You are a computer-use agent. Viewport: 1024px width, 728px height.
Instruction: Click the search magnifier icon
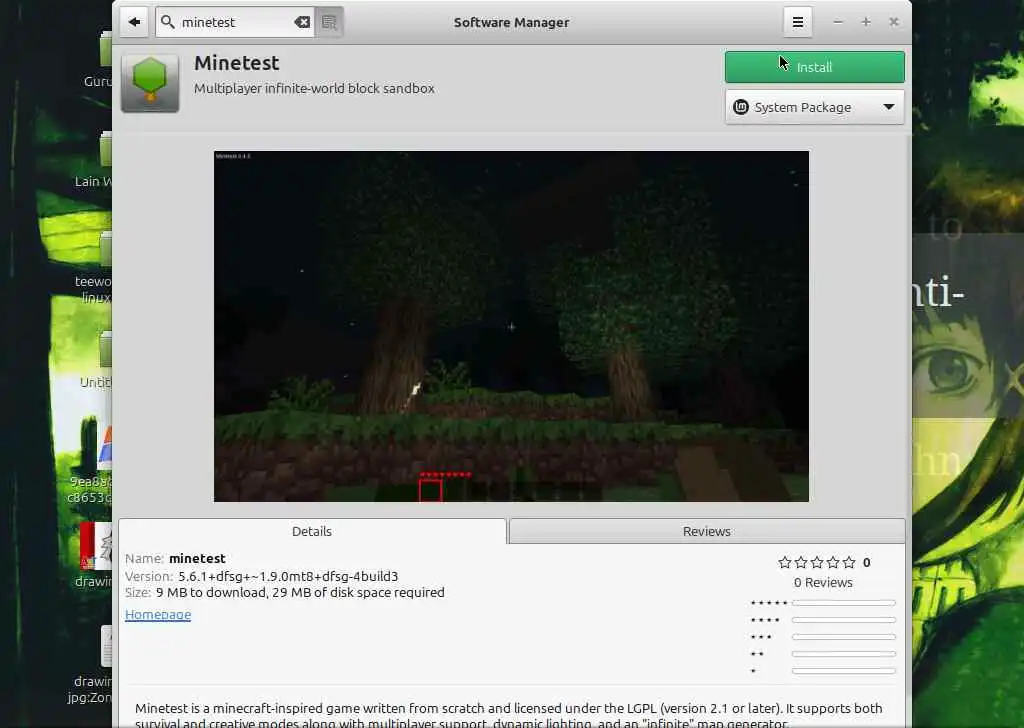pos(168,22)
